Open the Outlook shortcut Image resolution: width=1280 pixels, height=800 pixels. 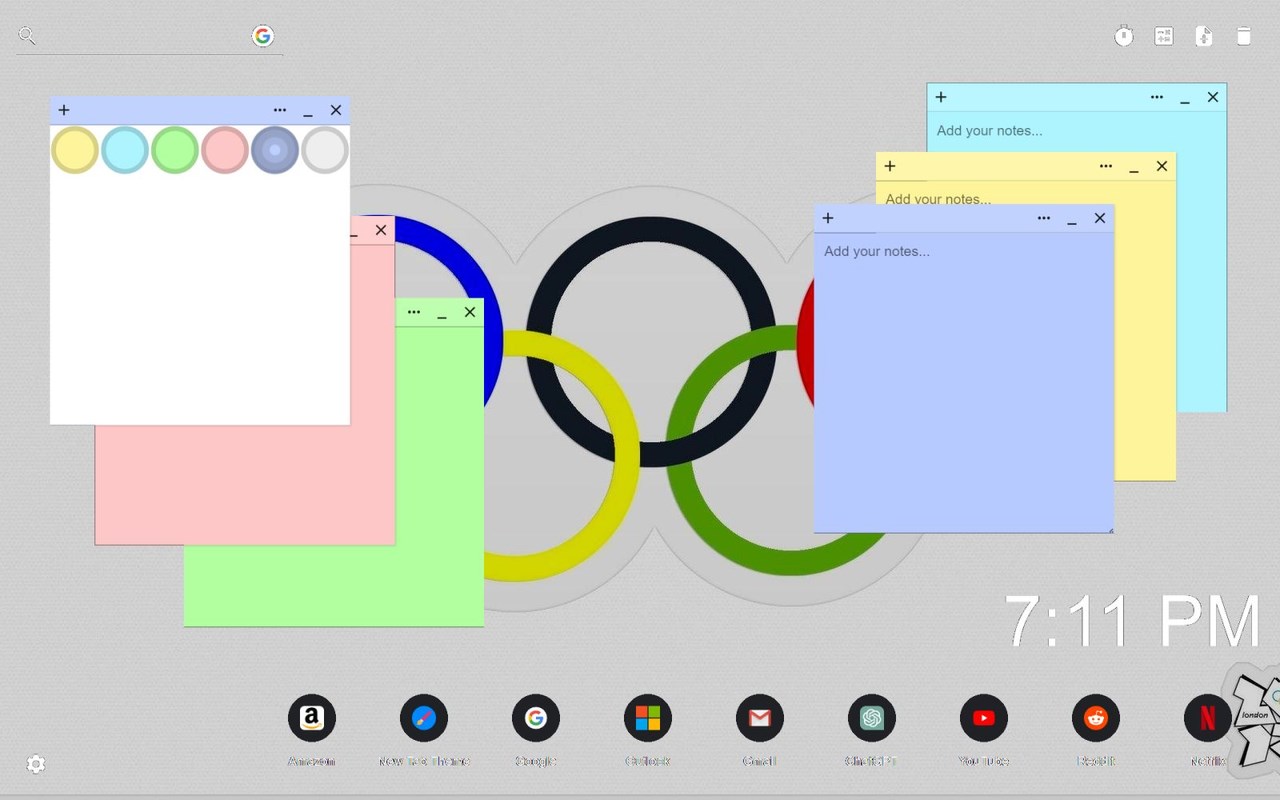(648, 718)
